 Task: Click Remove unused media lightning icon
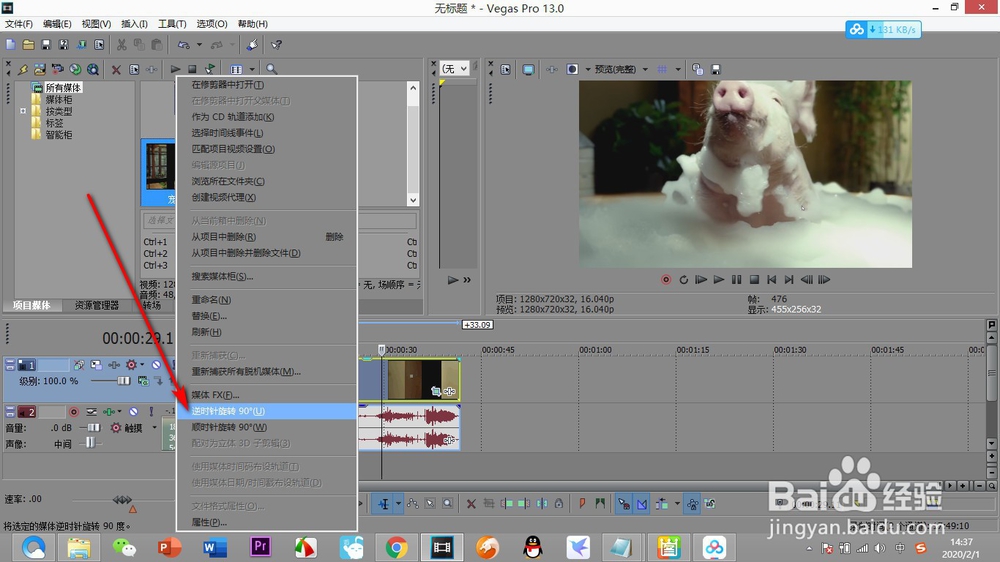click(x=23, y=69)
